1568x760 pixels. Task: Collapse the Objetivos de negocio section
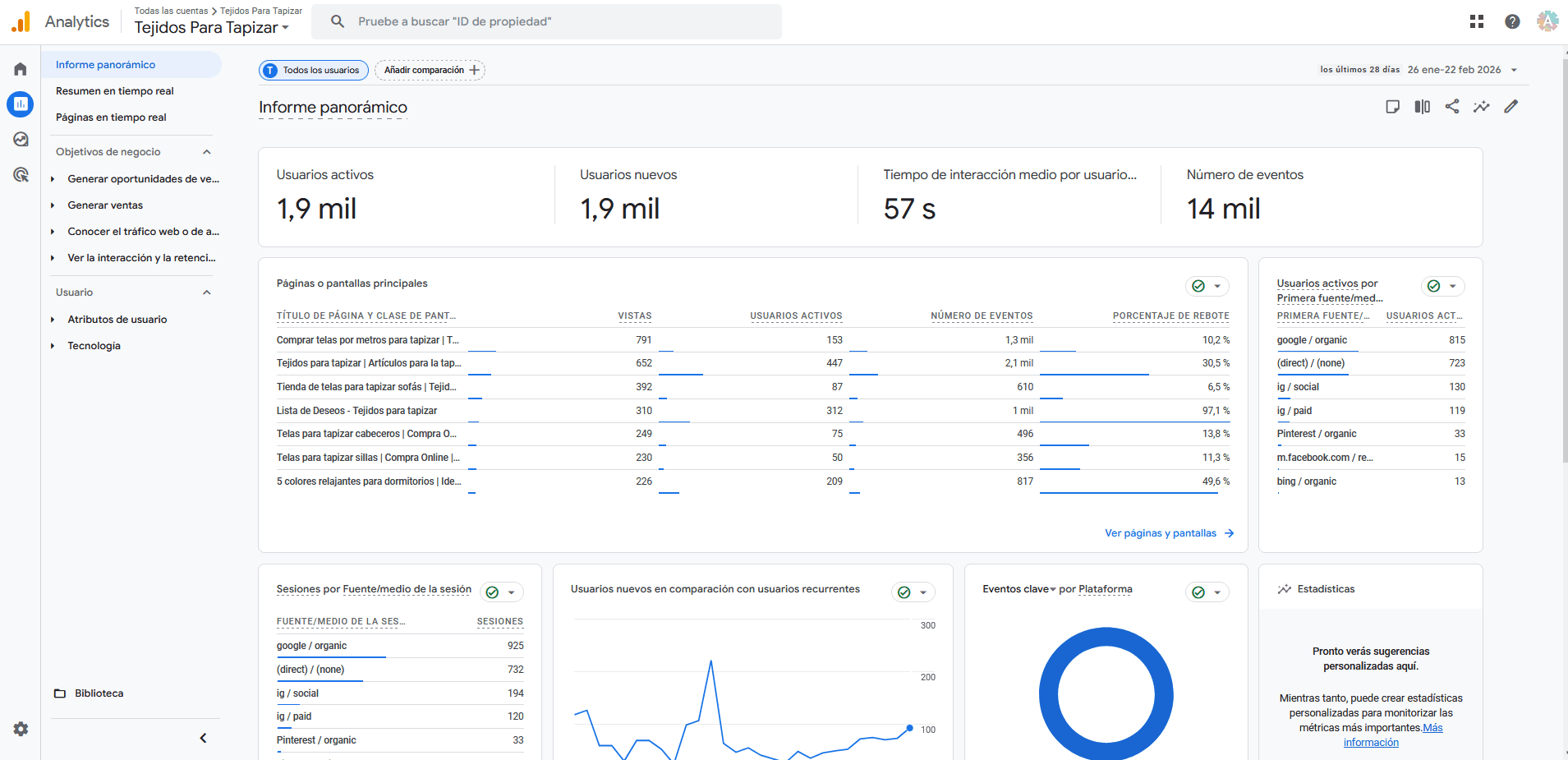coord(207,151)
